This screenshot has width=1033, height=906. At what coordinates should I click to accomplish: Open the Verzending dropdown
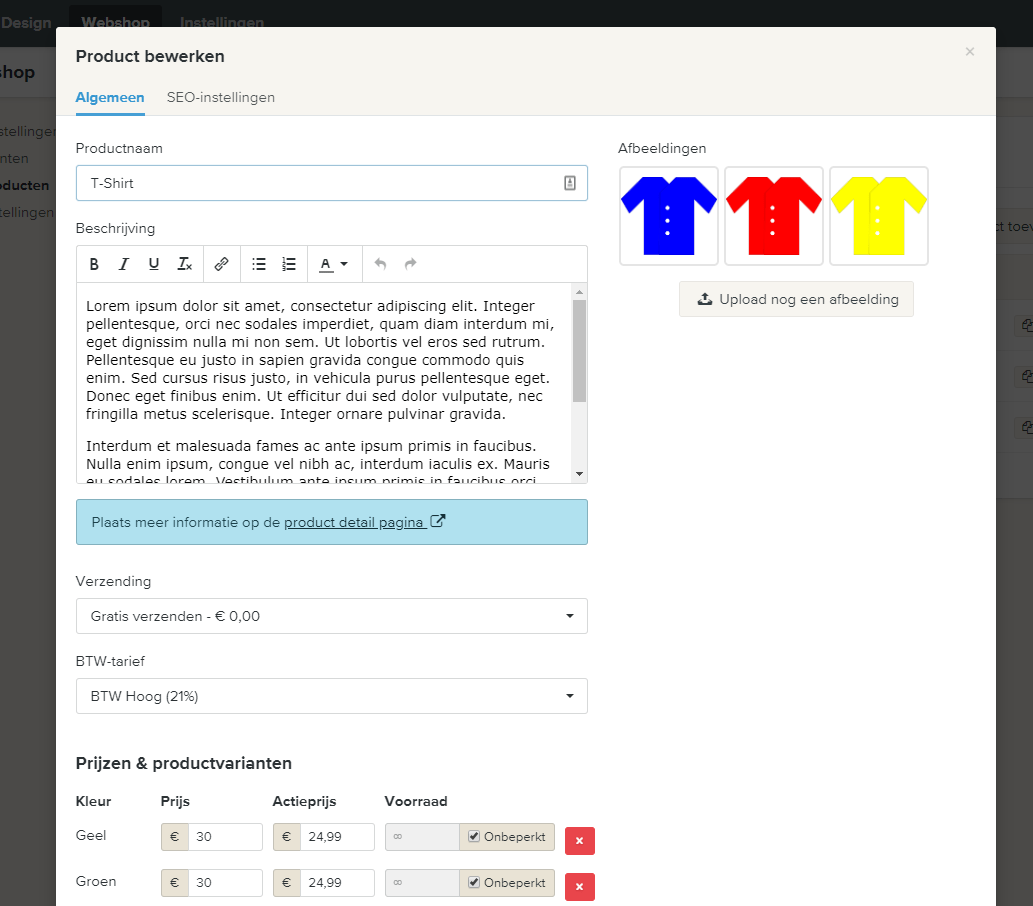[332, 616]
